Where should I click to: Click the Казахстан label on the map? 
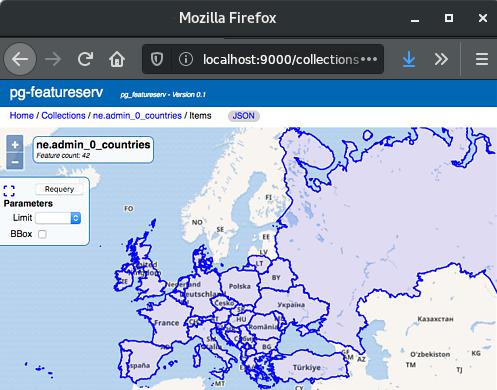[435, 319]
